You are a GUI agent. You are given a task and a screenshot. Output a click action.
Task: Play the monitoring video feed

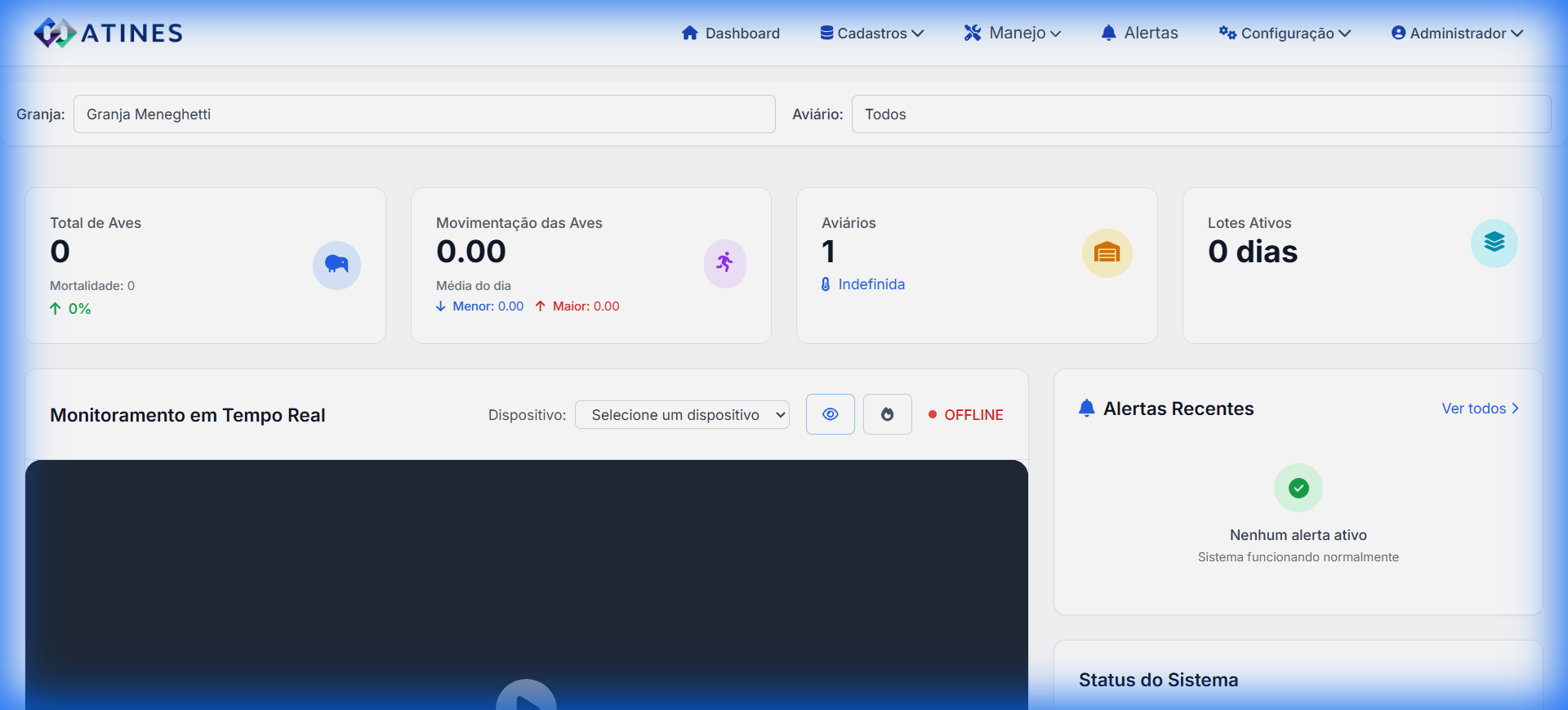tap(526, 699)
